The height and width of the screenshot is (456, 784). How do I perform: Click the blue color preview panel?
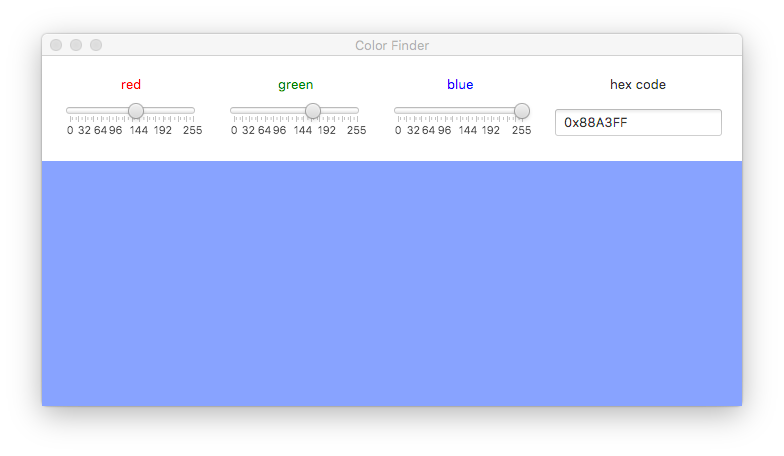pos(392,284)
